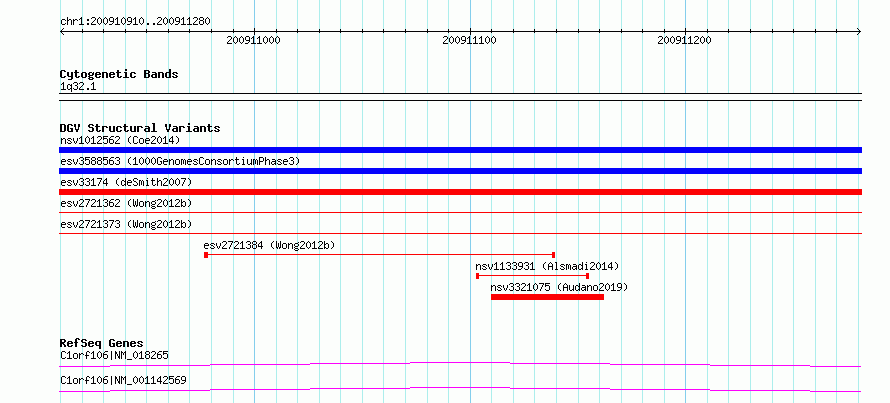
Task: Click the thick red nsv3321075 variant bar
Action: 547,297
